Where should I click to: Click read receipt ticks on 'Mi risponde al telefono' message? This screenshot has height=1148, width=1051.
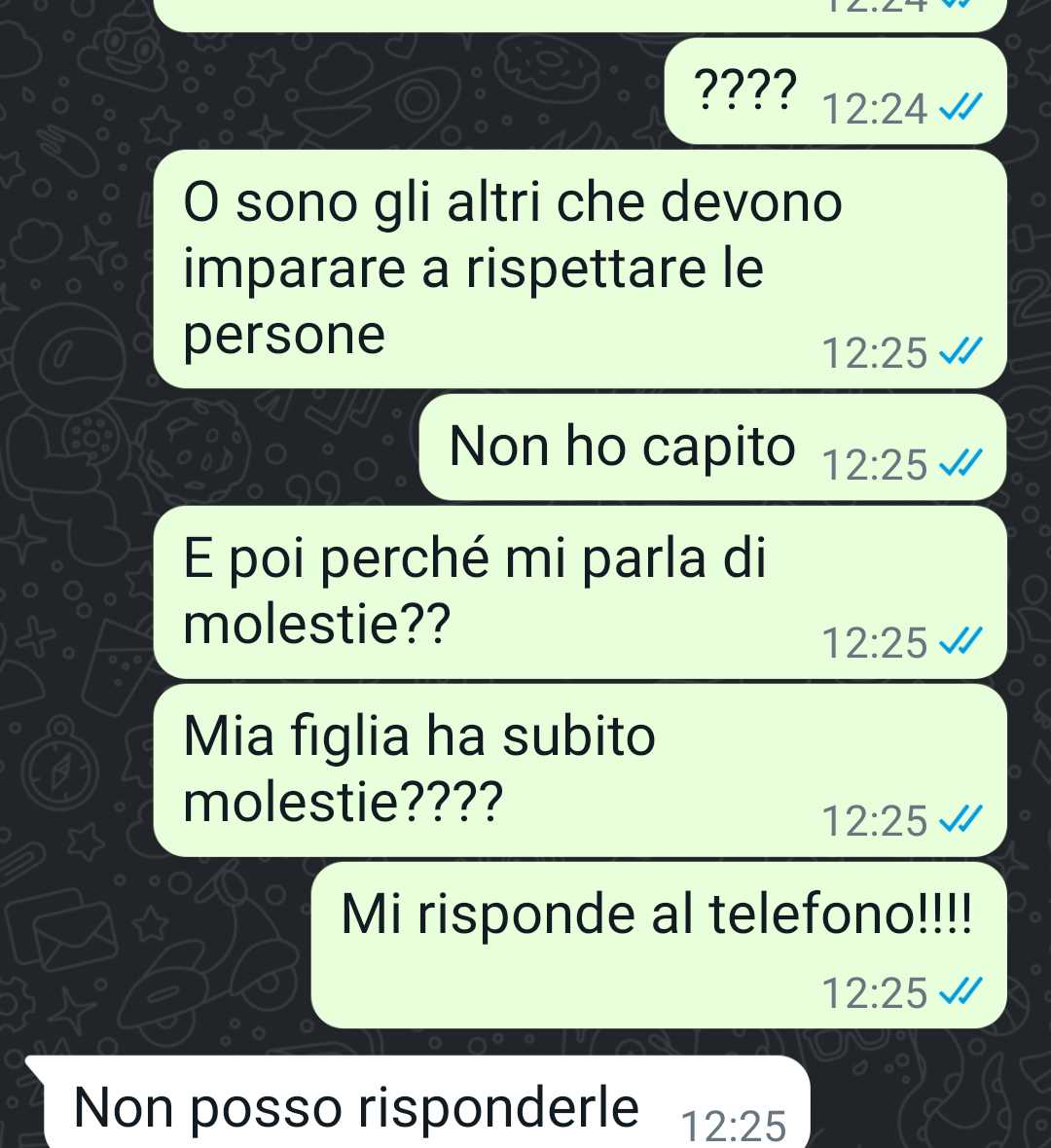click(x=960, y=992)
